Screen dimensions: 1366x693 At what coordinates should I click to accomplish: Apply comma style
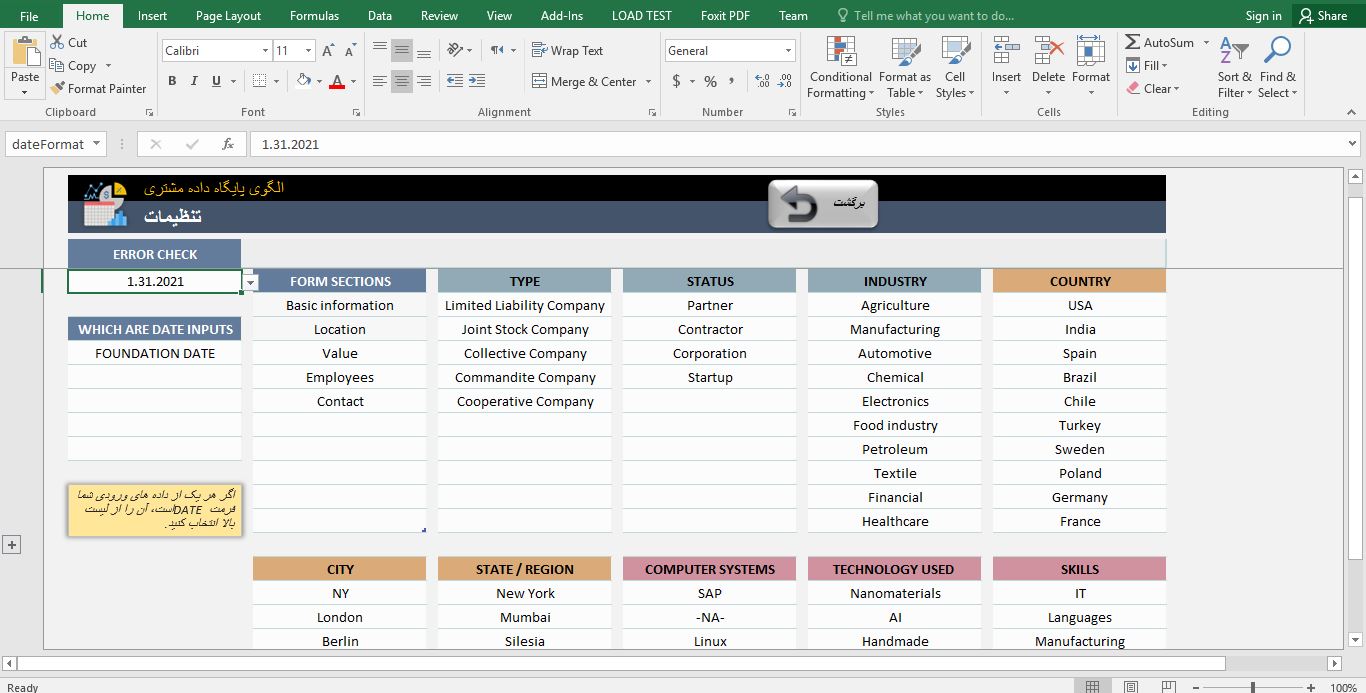(x=734, y=81)
